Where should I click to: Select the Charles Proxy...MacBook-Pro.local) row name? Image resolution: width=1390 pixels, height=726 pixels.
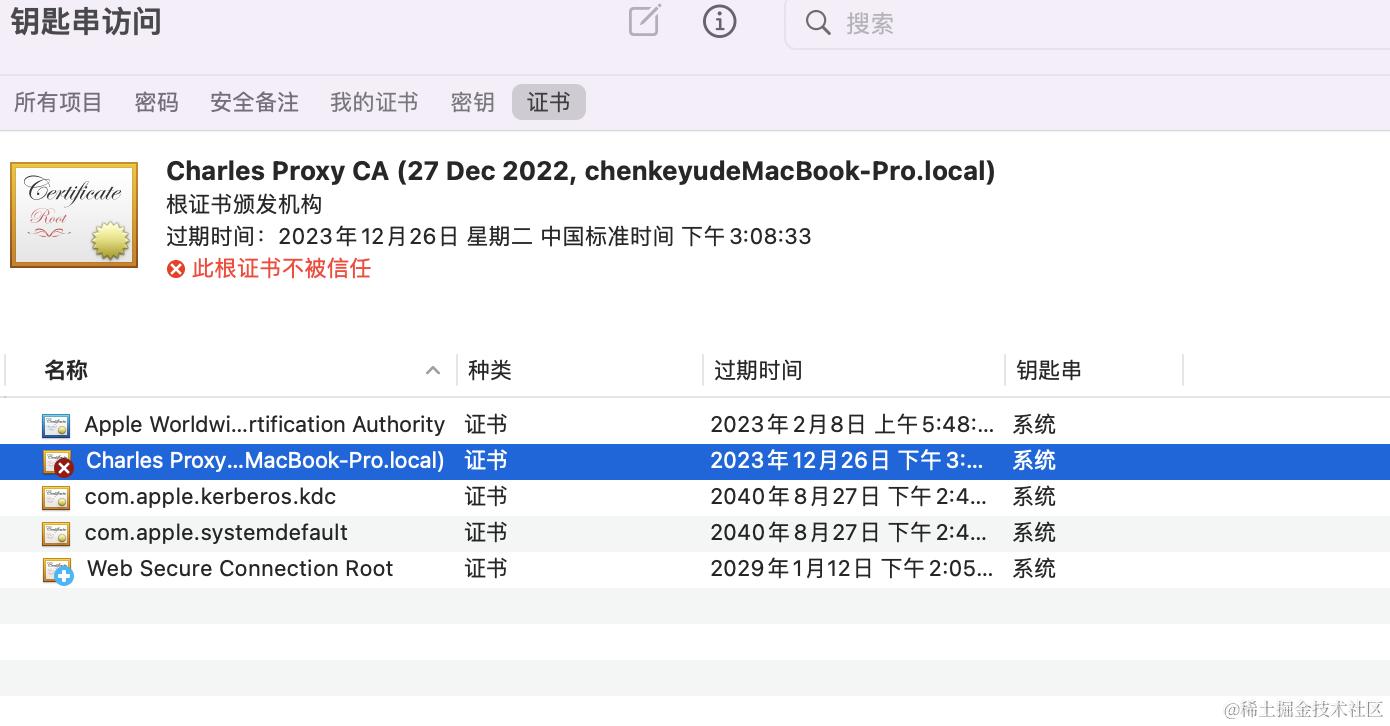265,460
